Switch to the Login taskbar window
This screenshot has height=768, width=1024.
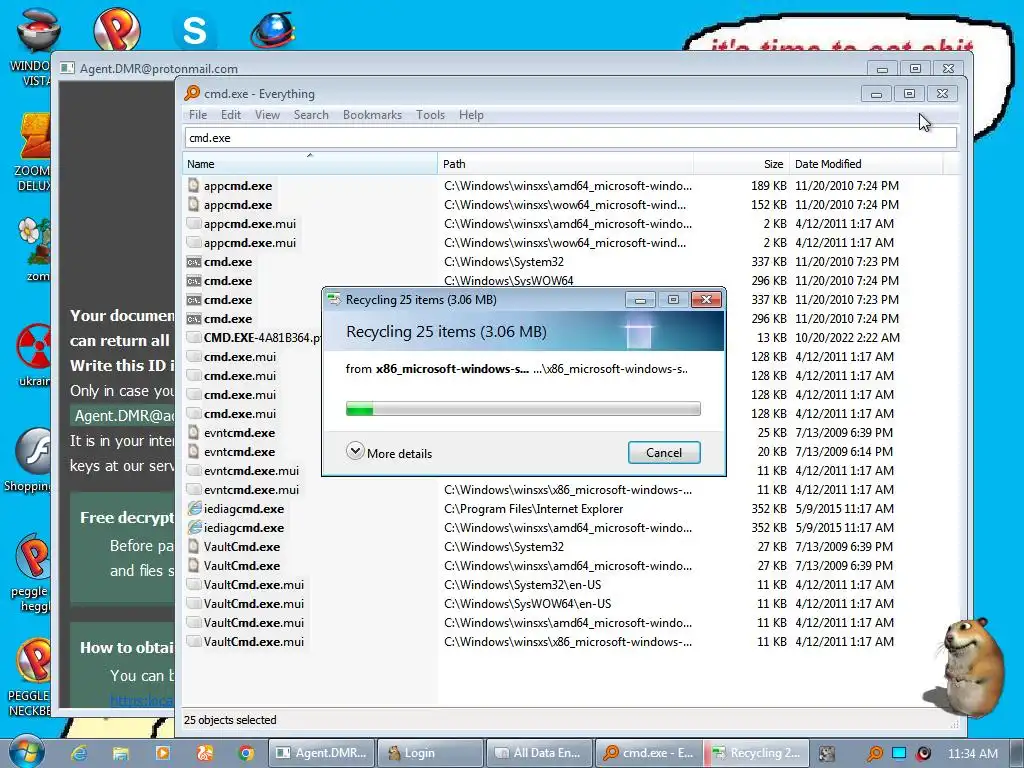click(x=430, y=753)
